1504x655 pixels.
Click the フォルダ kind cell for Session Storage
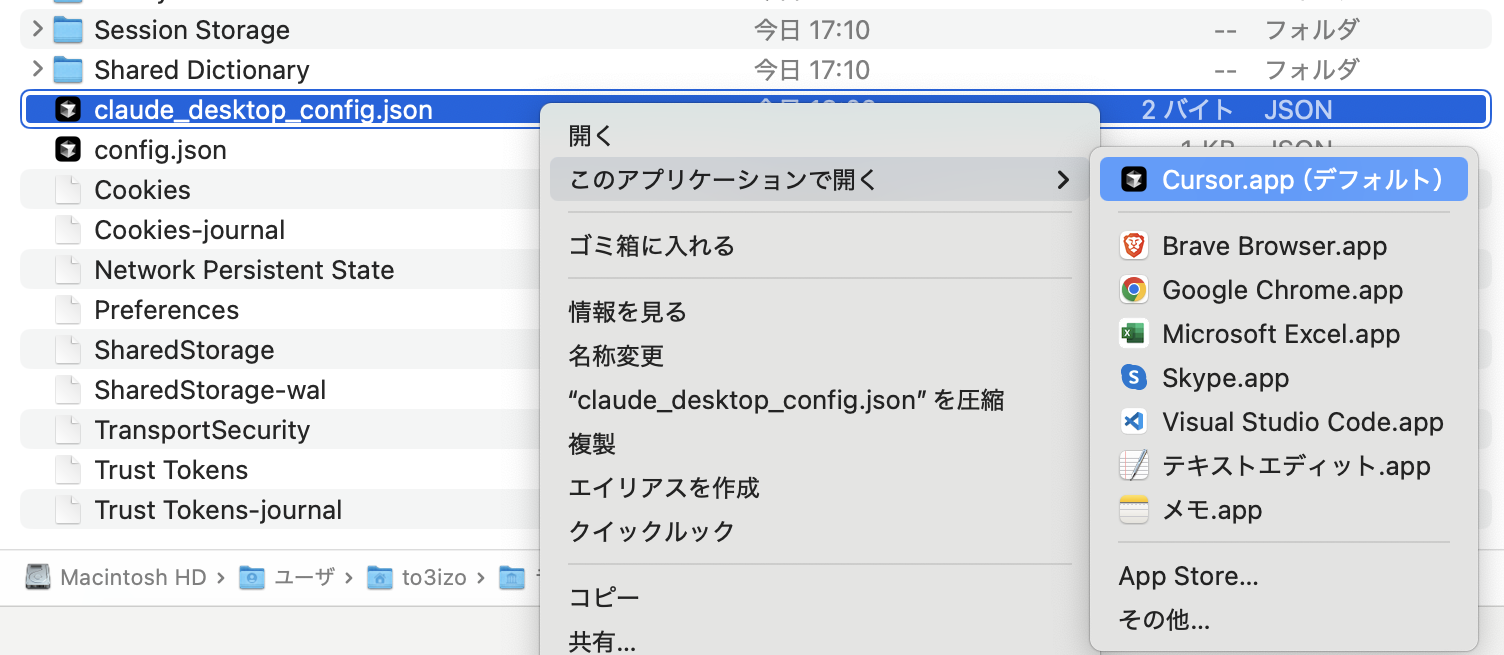coord(1312,30)
